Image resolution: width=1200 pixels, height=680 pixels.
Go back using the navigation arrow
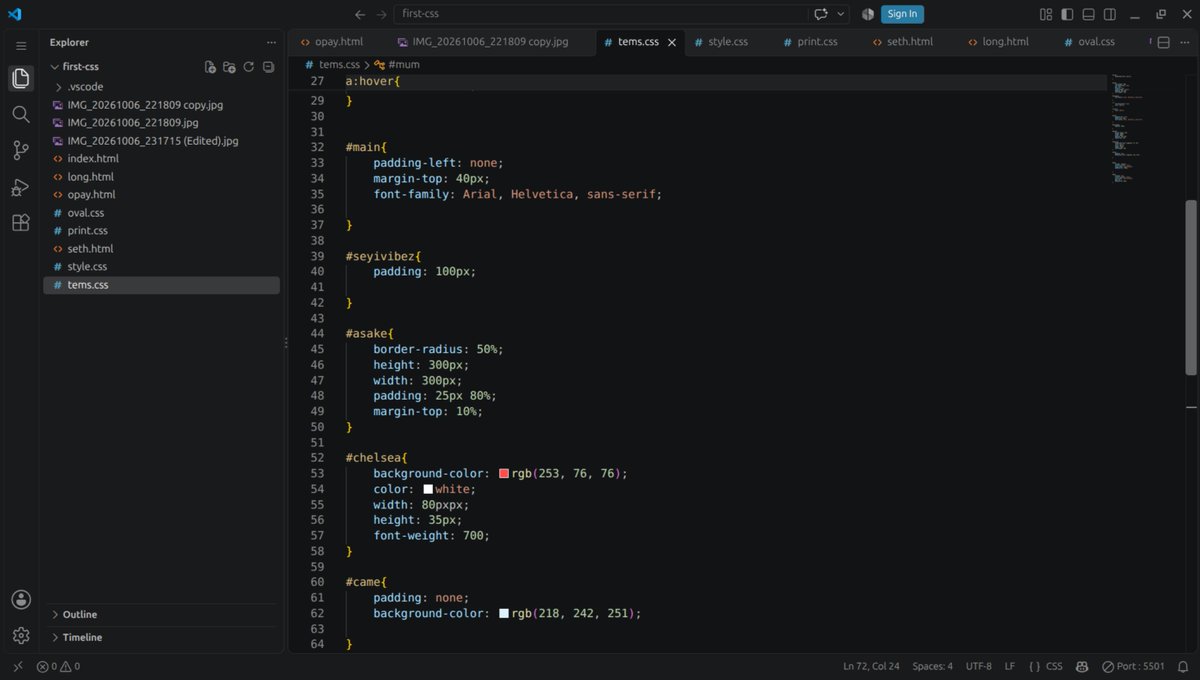click(360, 14)
